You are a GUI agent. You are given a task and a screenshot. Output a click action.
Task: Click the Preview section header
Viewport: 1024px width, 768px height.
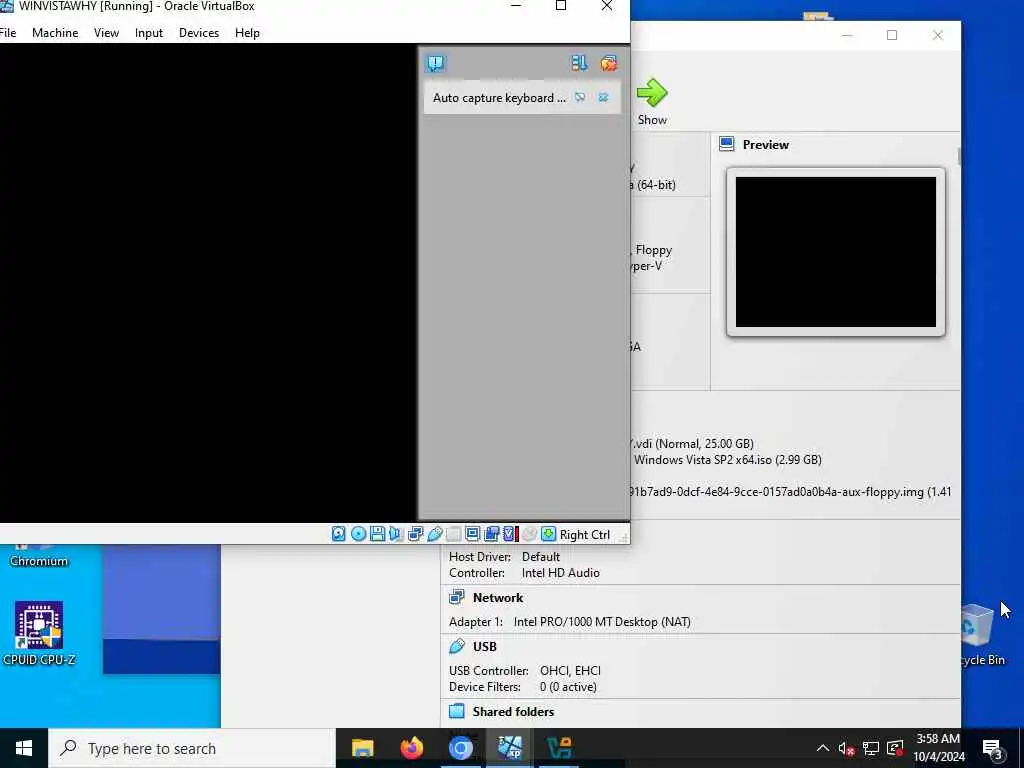coord(765,145)
